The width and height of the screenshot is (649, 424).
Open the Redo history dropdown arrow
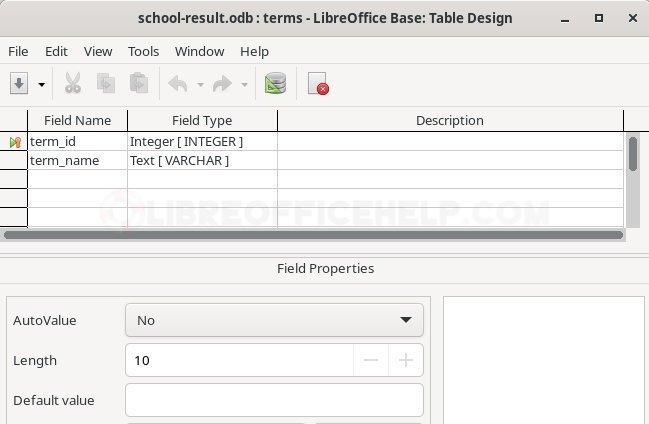point(245,85)
